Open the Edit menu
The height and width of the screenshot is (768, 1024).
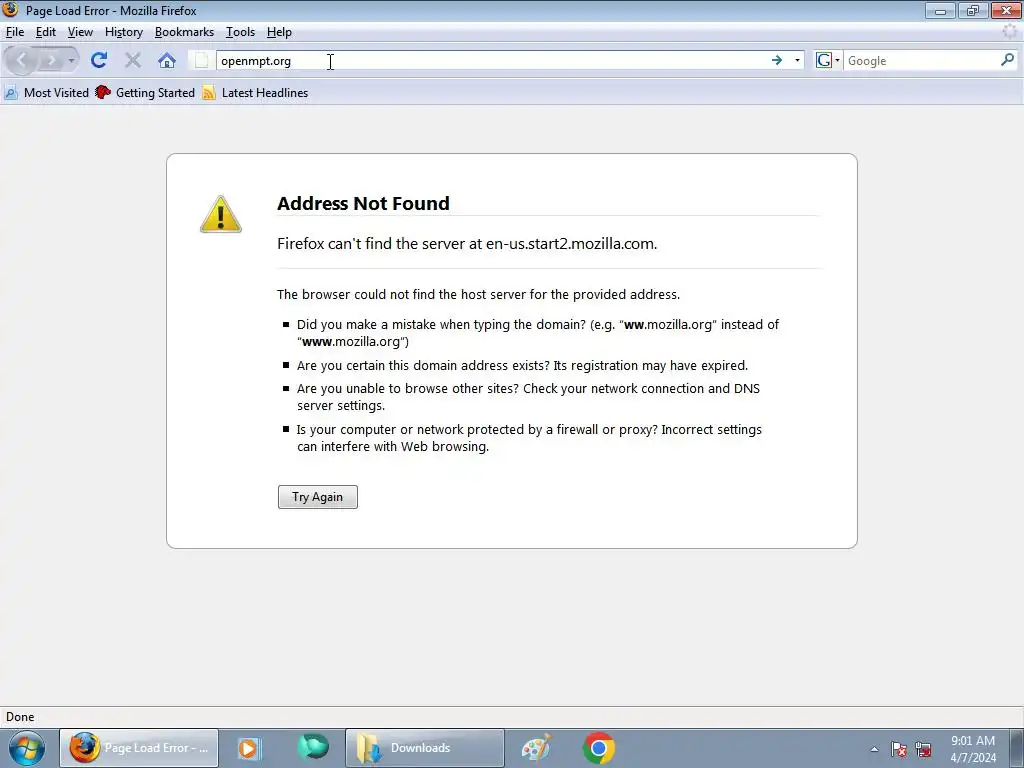[x=46, y=32]
